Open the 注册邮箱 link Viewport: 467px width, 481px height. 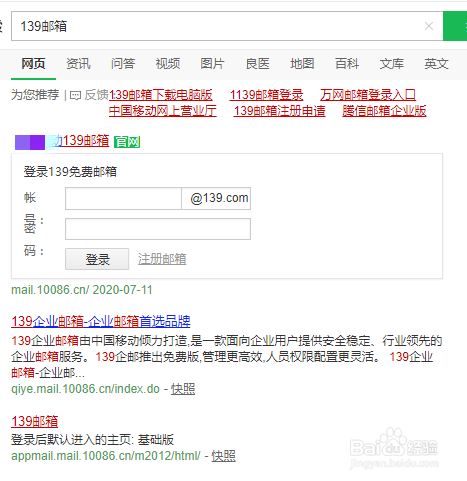(162, 259)
